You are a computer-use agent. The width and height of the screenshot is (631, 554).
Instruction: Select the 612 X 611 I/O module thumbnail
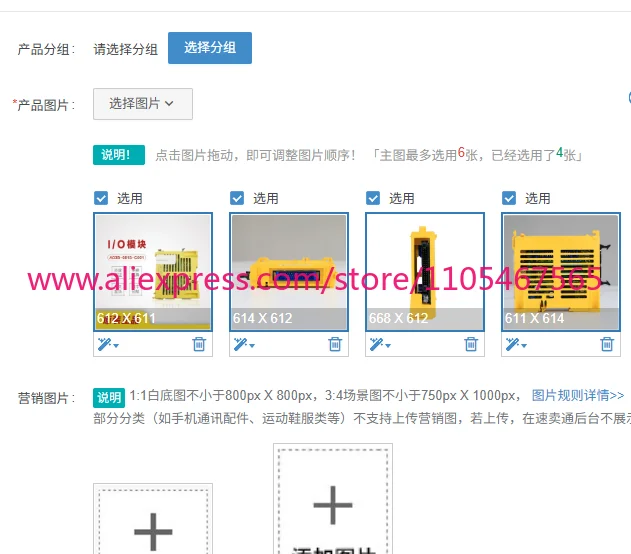click(153, 272)
